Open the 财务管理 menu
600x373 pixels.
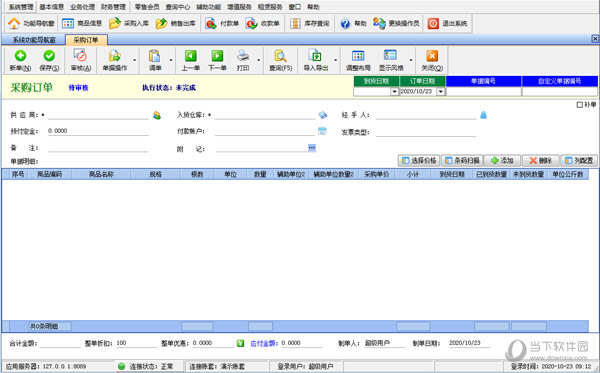coord(113,7)
